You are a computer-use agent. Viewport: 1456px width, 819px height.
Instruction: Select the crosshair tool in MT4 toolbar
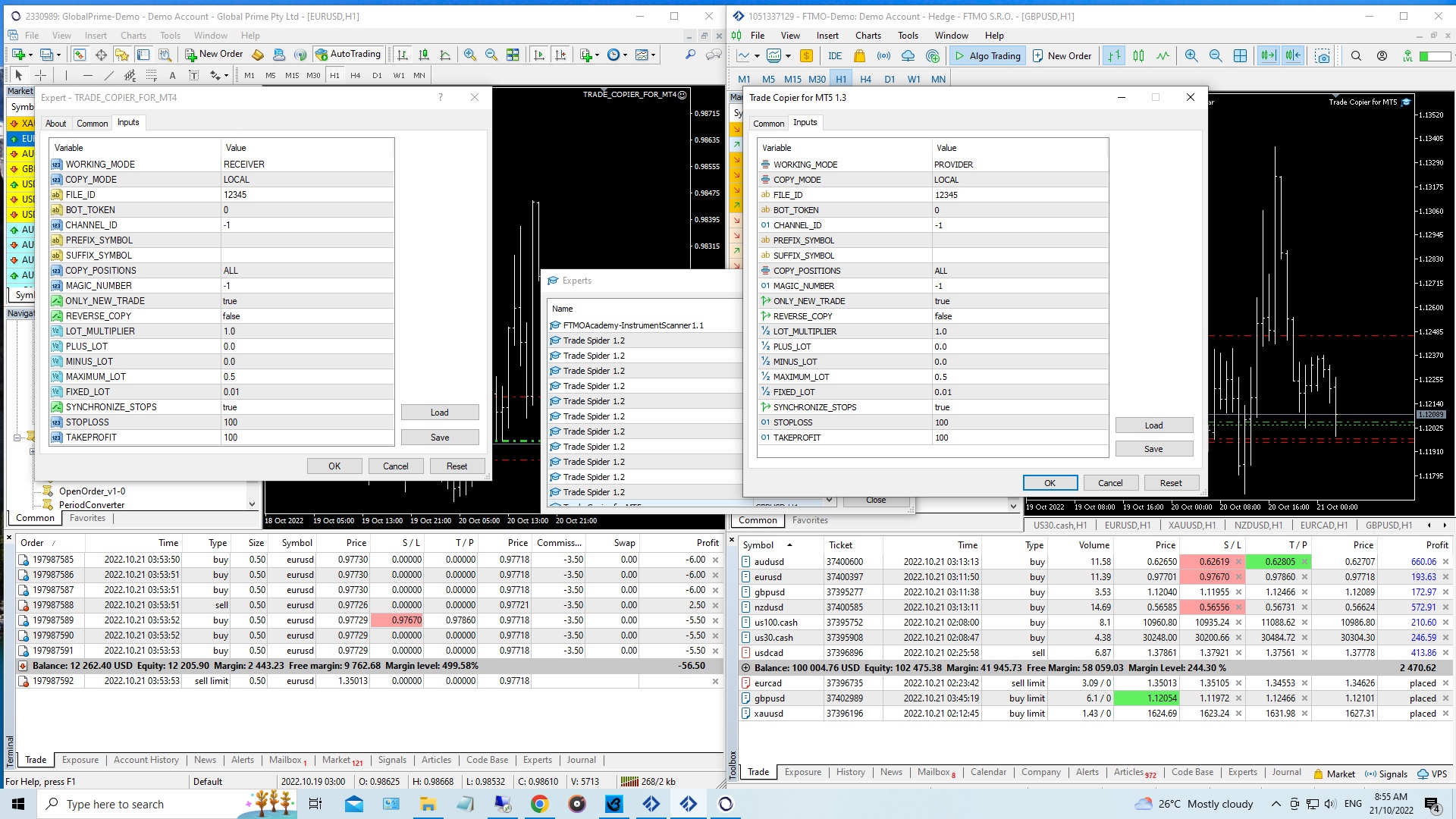[40, 75]
